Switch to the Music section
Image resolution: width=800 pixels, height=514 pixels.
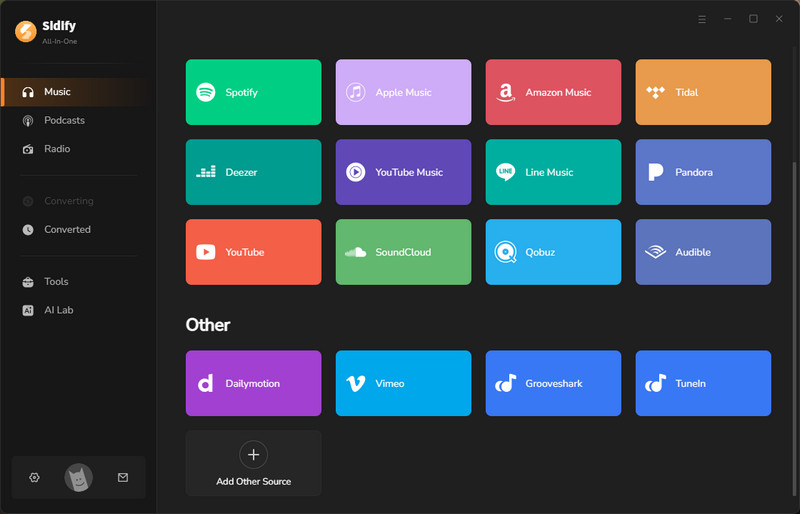click(x=77, y=92)
